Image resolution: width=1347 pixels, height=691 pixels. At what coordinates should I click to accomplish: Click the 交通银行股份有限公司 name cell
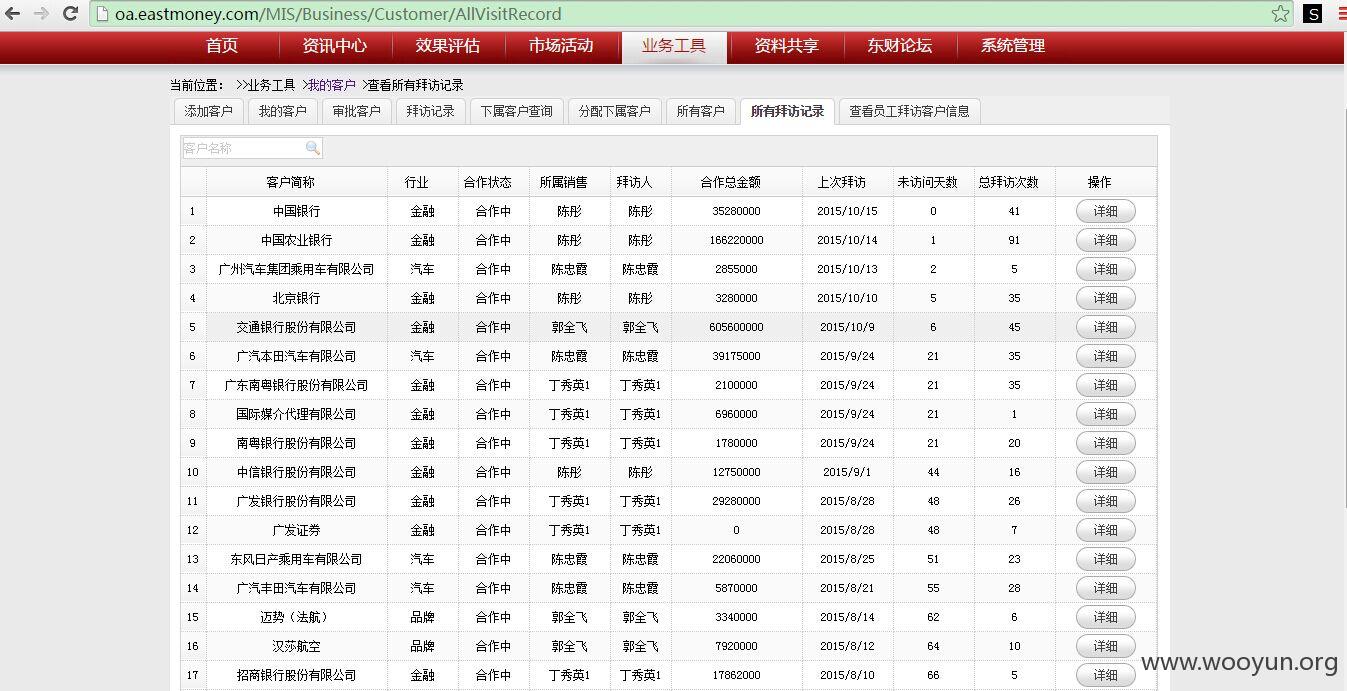coord(297,327)
